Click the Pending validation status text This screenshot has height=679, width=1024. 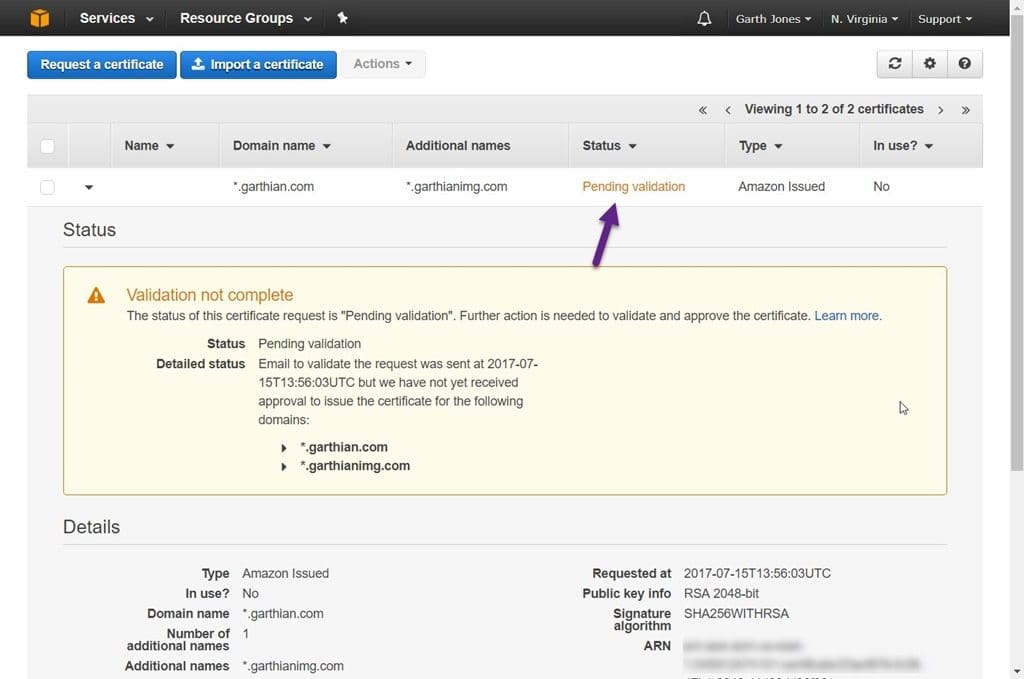pyautogui.click(x=633, y=187)
